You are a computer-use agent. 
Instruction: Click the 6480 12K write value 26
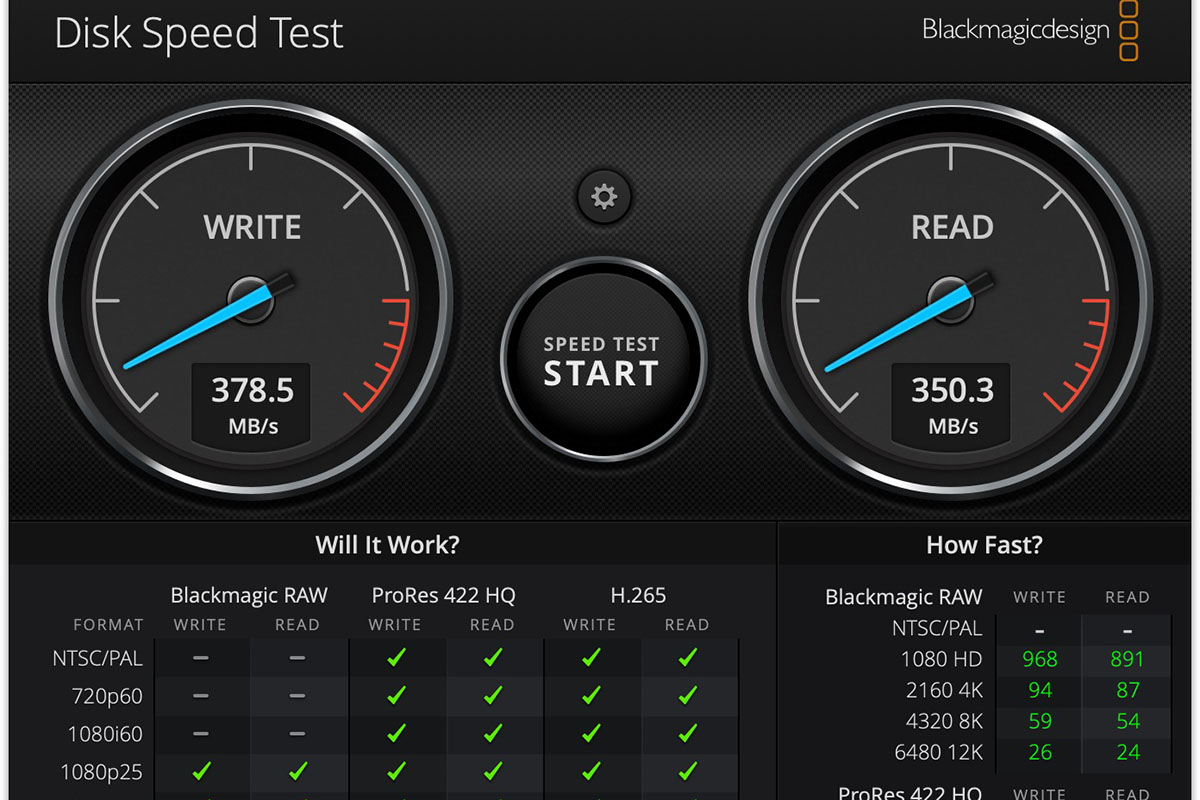(1040, 753)
